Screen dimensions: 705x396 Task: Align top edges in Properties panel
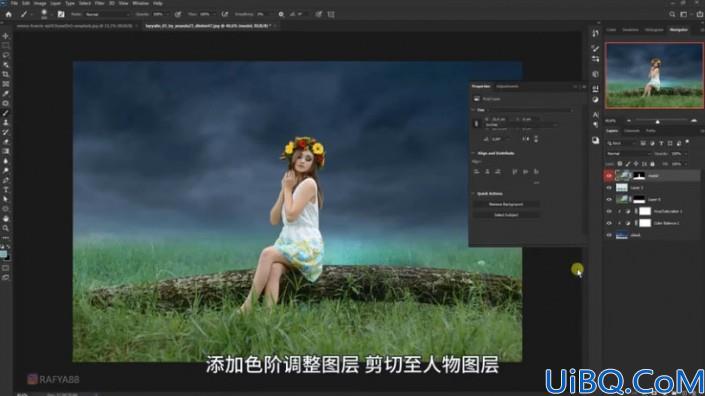point(514,172)
